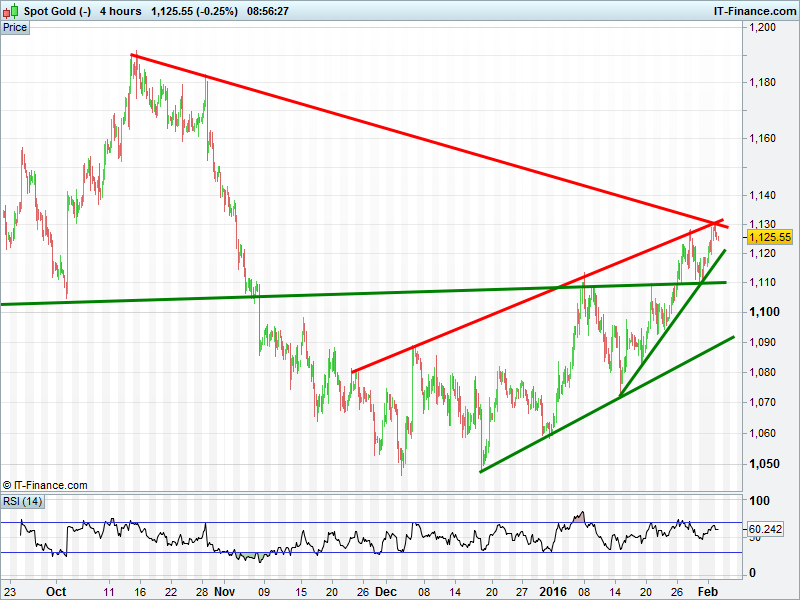Screen dimensions: 800x600
Task: Click the 1,125.55 (-0.25%) price readout
Action: pos(194,11)
